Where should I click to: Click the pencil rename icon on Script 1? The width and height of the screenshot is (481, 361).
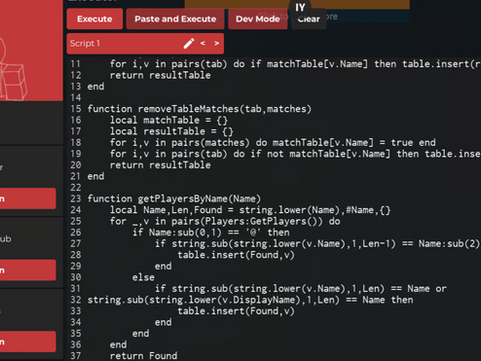click(x=189, y=43)
